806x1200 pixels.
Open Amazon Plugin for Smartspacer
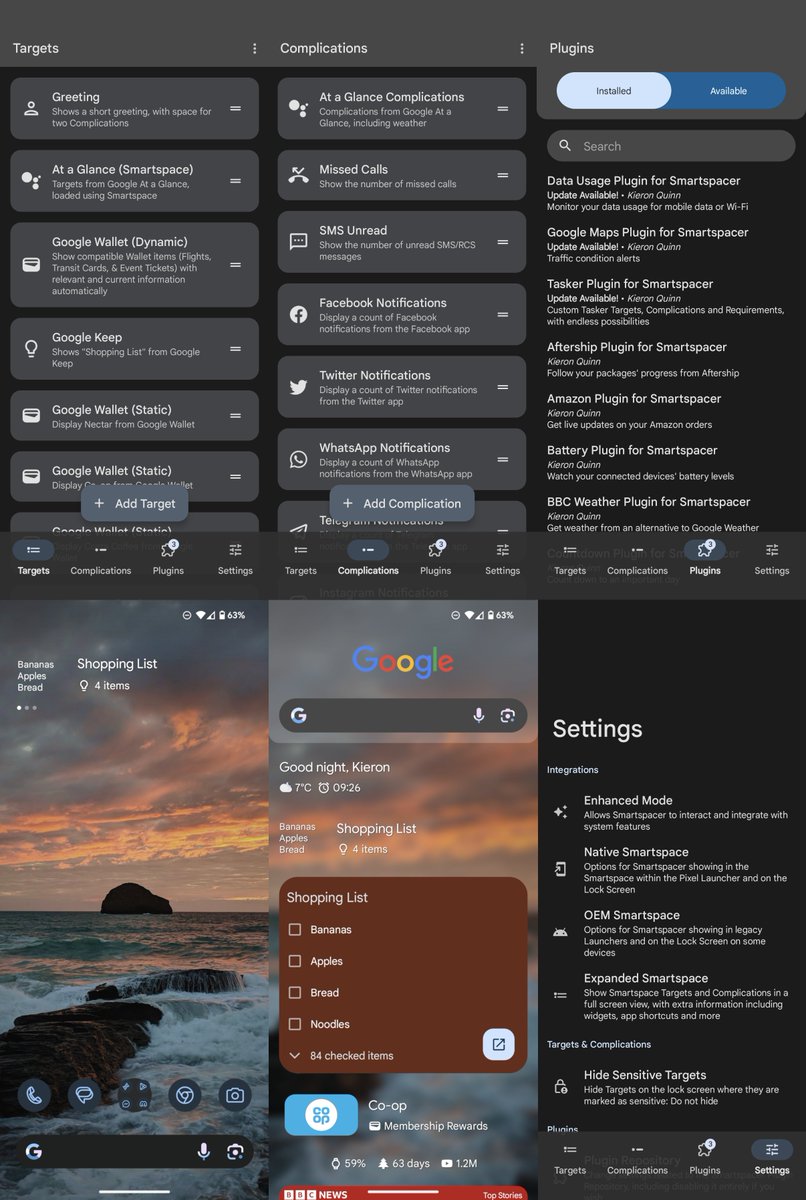pyautogui.click(x=672, y=411)
